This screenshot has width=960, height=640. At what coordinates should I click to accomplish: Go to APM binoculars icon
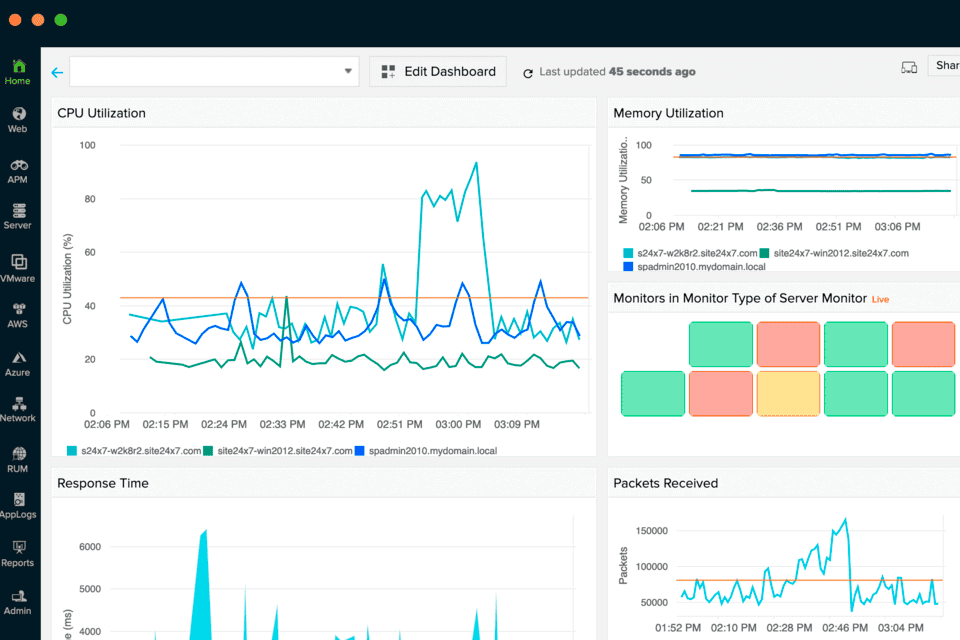(x=17, y=169)
